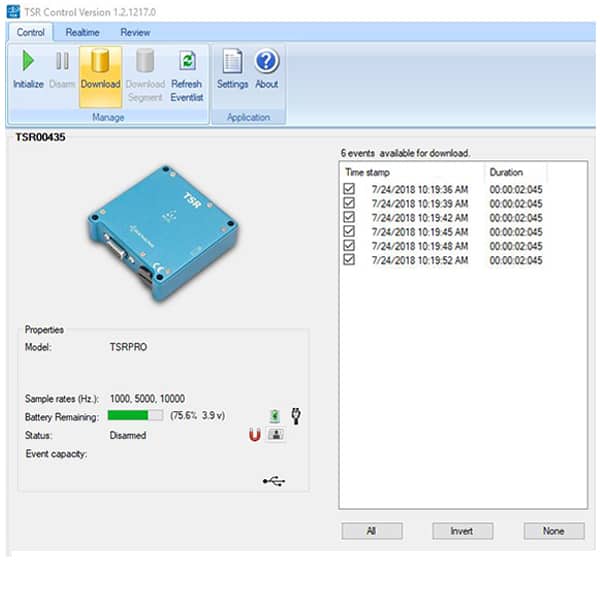Click the power plug icon
This screenshot has width=600, height=600.
click(296, 415)
